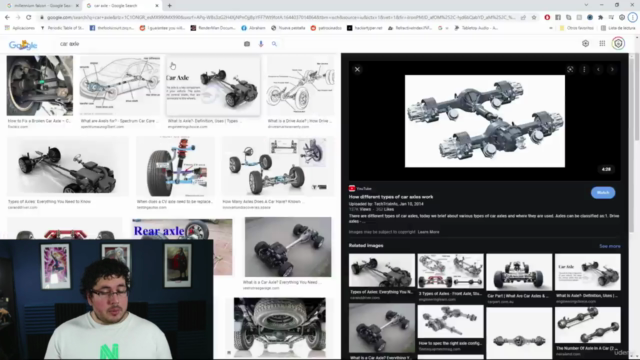The width and height of the screenshot is (640, 360).
Task: Open the Google apps grid
Action: coord(602,43)
